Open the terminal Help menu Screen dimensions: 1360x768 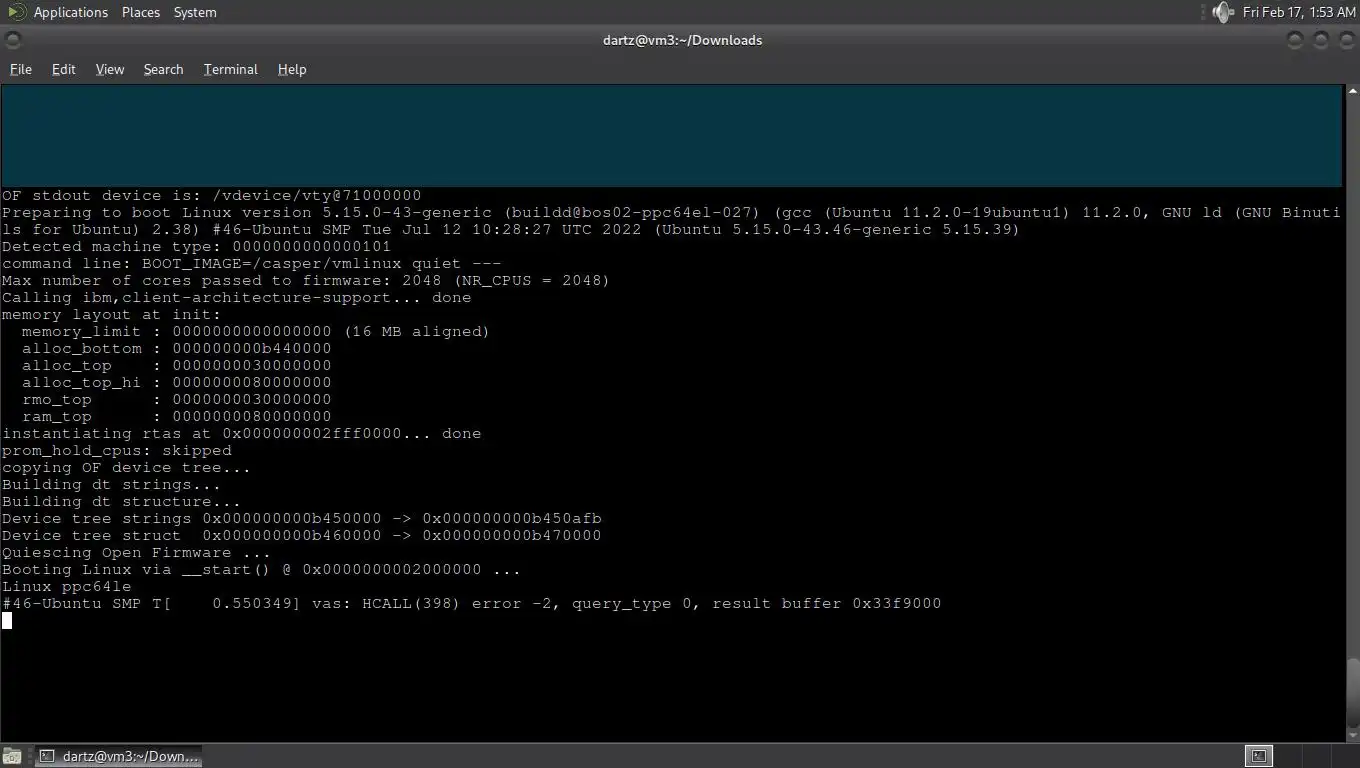point(292,69)
